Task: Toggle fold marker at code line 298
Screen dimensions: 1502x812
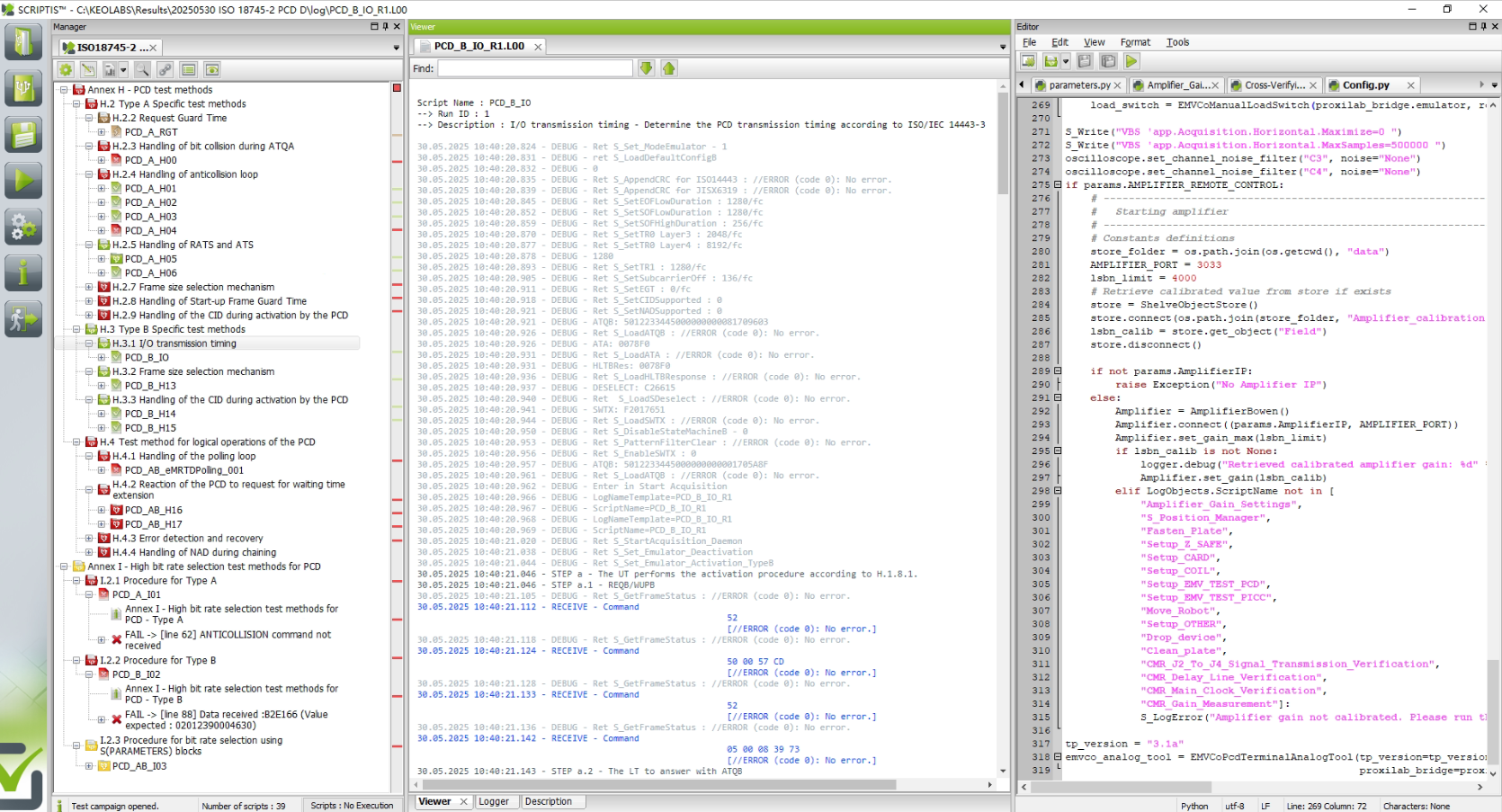Action: pos(1058,491)
